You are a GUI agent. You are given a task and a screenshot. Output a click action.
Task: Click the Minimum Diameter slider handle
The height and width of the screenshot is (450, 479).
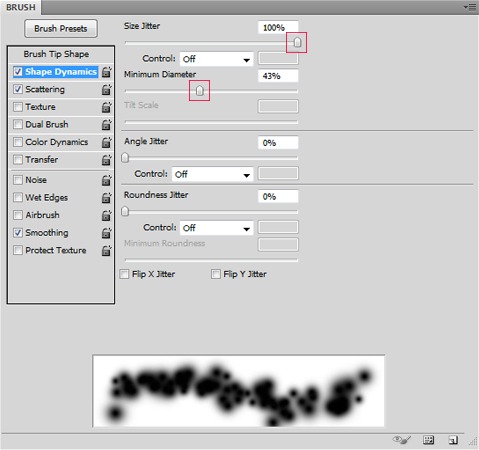pos(199,90)
